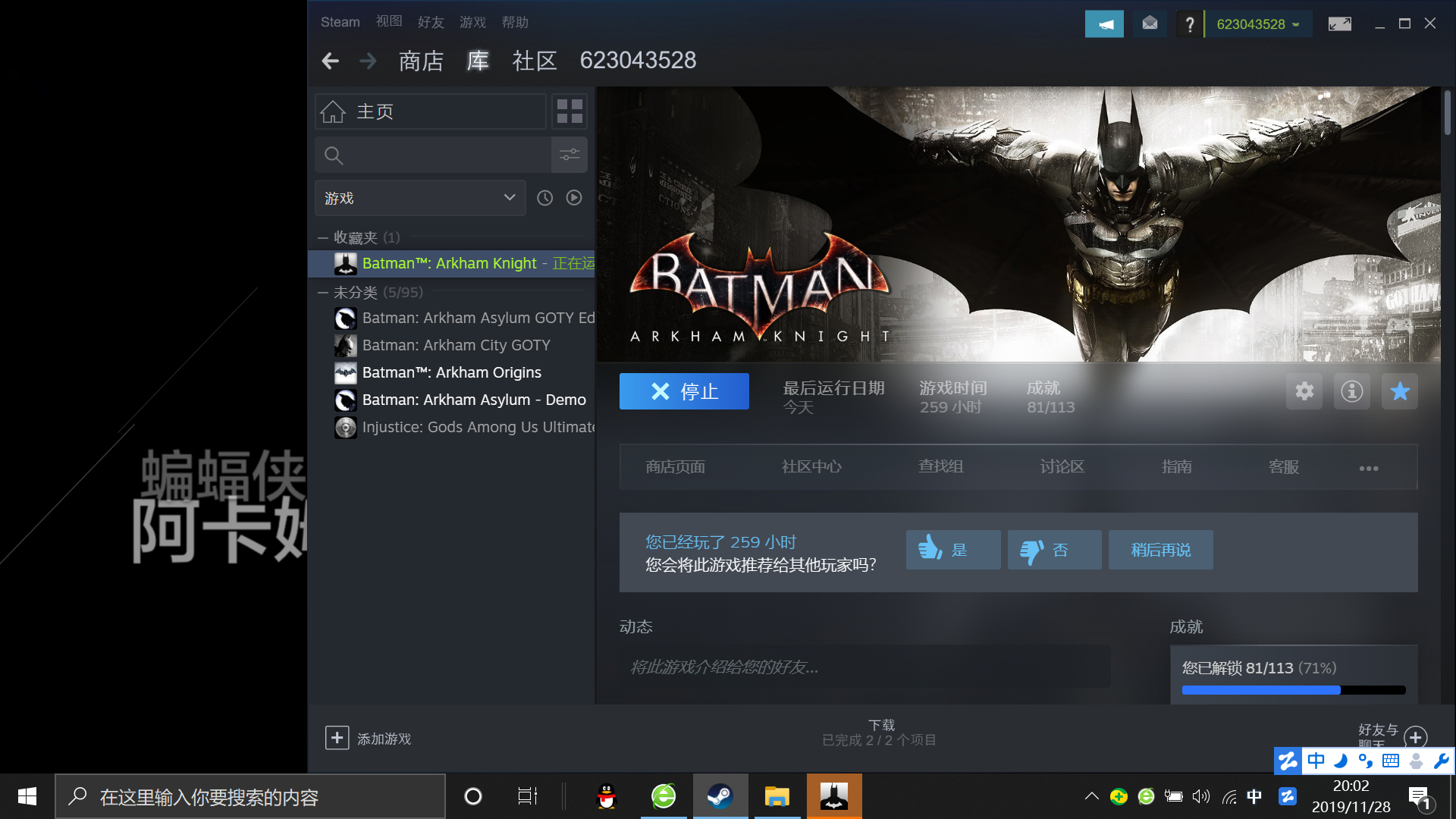
Task: Open profile 623043528 in navigation
Action: [x=638, y=61]
